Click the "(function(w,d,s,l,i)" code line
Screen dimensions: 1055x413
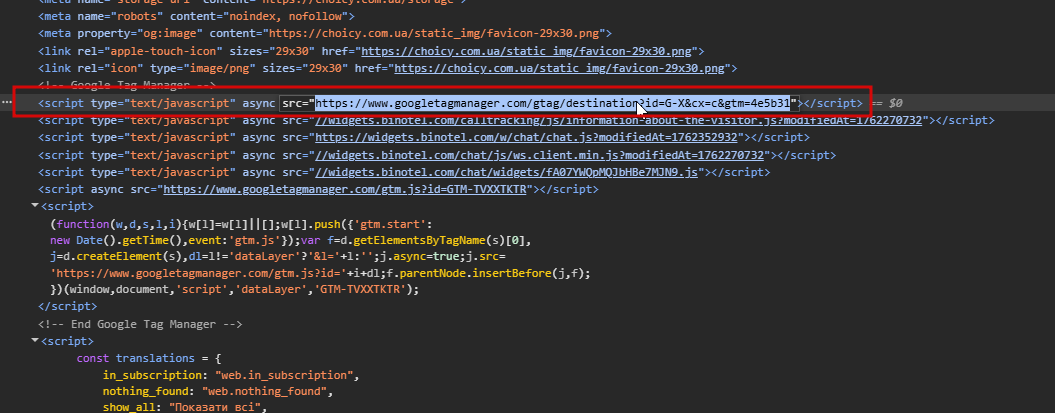point(241,223)
